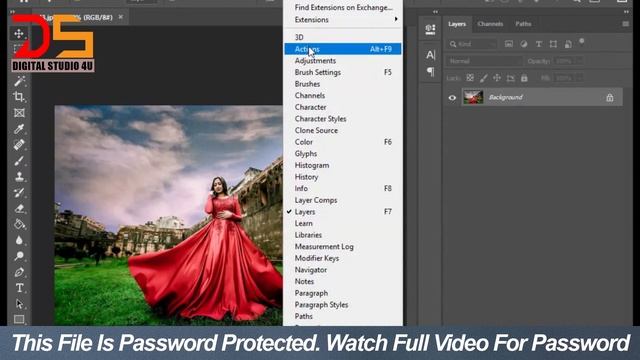The image size is (640, 360).
Task: Choose Adjustments from the Window menu
Action: pos(342,61)
